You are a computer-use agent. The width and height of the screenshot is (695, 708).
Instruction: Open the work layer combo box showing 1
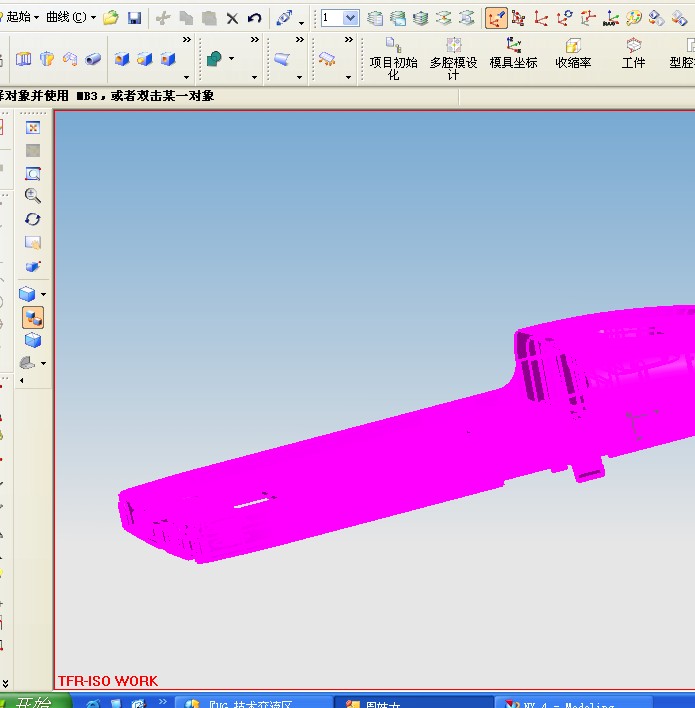click(x=340, y=18)
